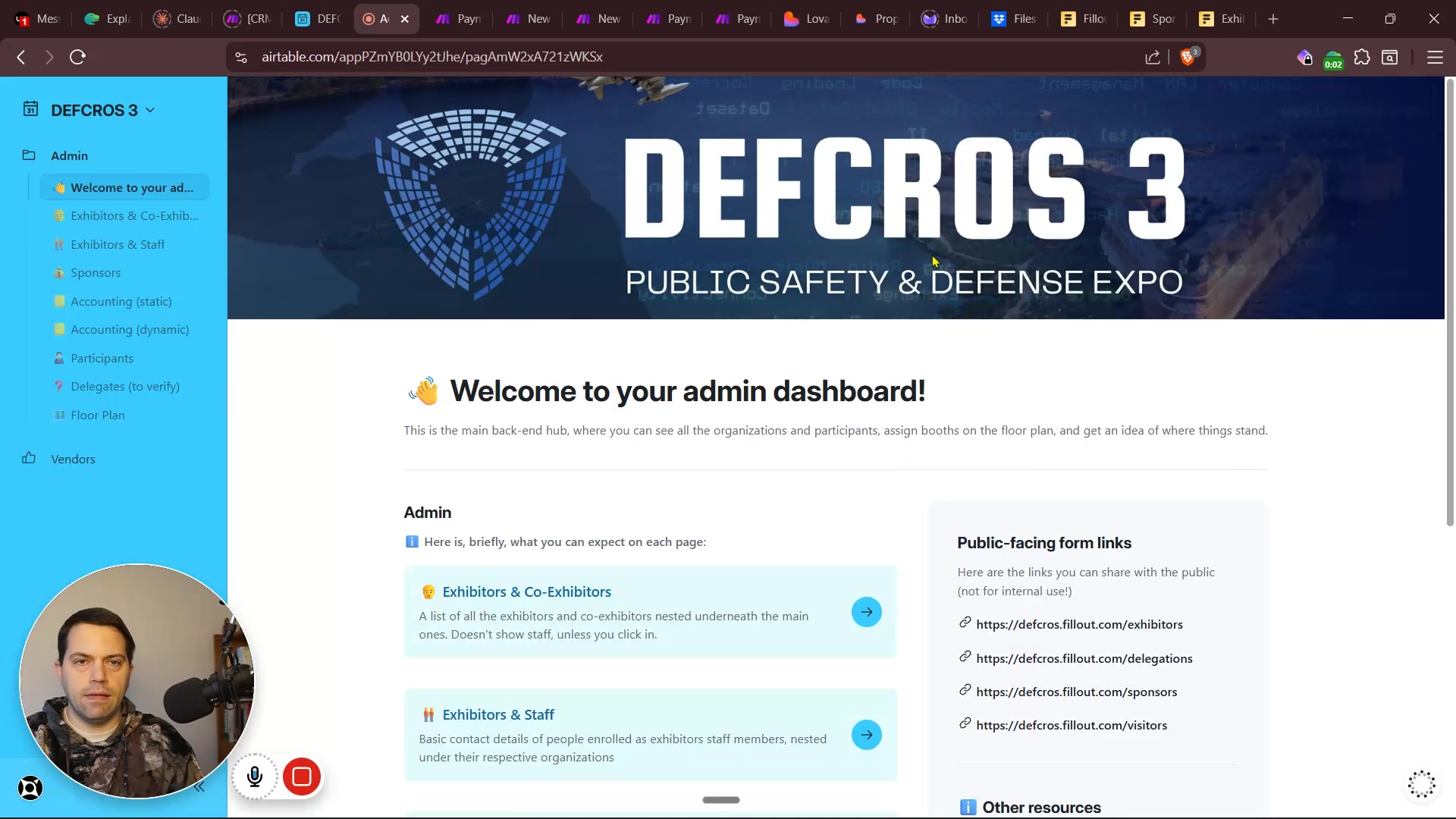Collapse the sidebar with double chevron

199,787
